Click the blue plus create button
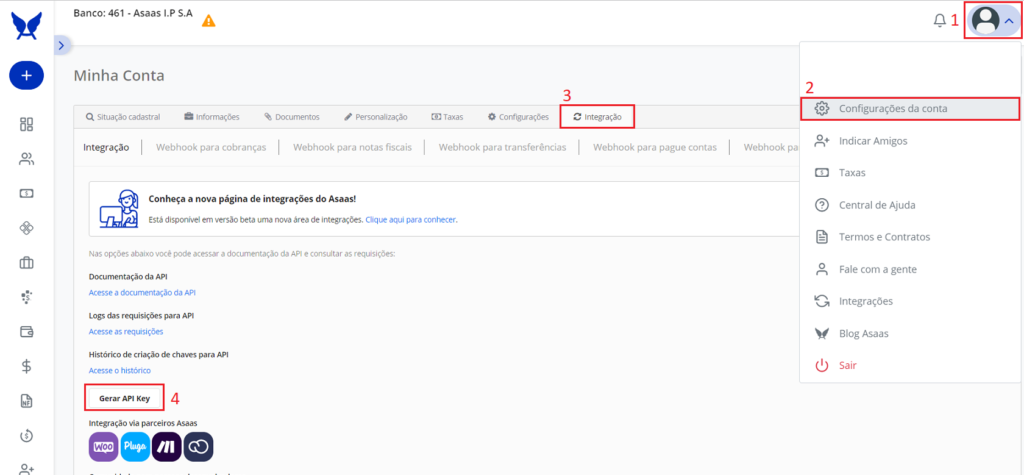 pyautogui.click(x=26, y=76)
